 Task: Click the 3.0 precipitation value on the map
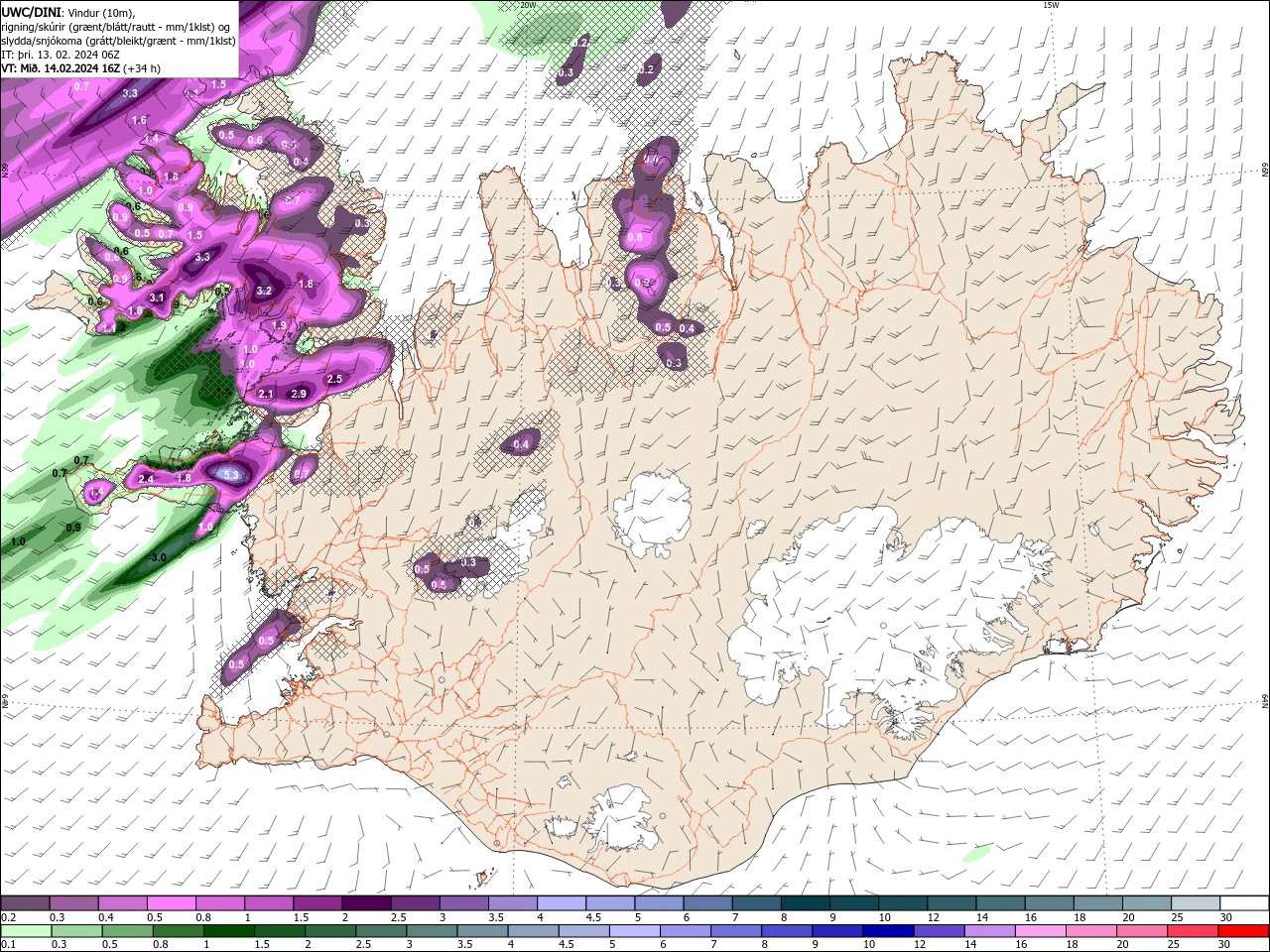[x=159, y=558]
